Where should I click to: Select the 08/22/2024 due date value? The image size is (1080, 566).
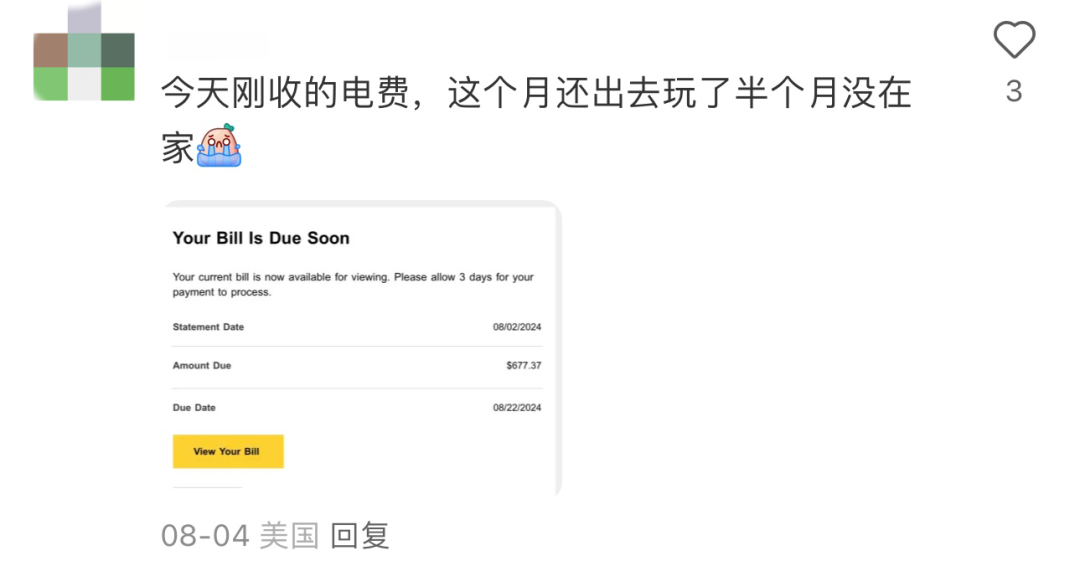tap(517, 408)
